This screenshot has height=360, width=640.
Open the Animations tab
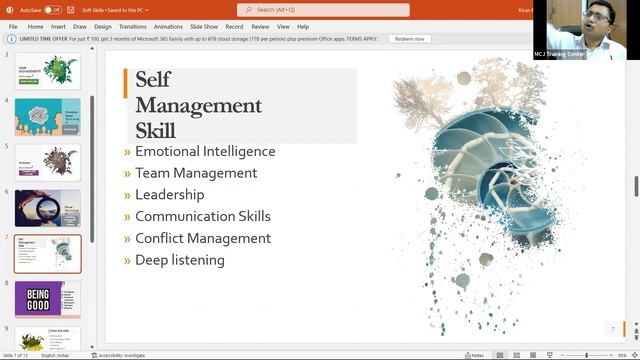tap(168, 27)
